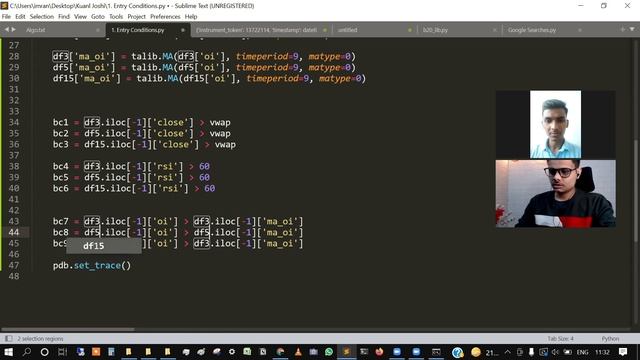Choose df15 from the autocomplete popup
This screenshot has width=640, height=360.
point(104,246)
